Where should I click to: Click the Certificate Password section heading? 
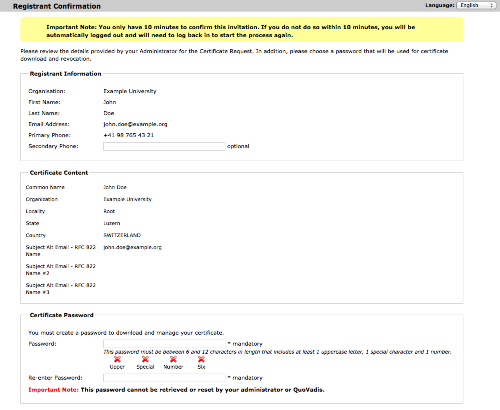click(61, 315)
